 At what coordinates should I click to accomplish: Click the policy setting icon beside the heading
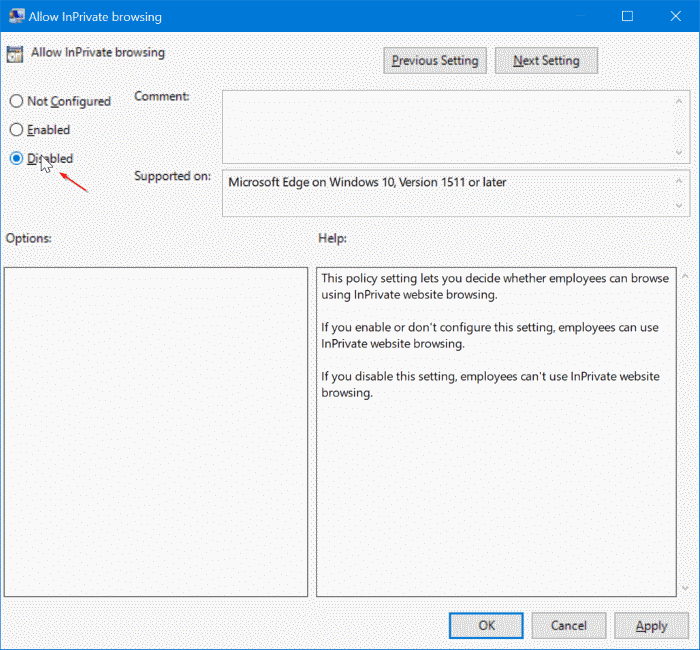point(15,54)
